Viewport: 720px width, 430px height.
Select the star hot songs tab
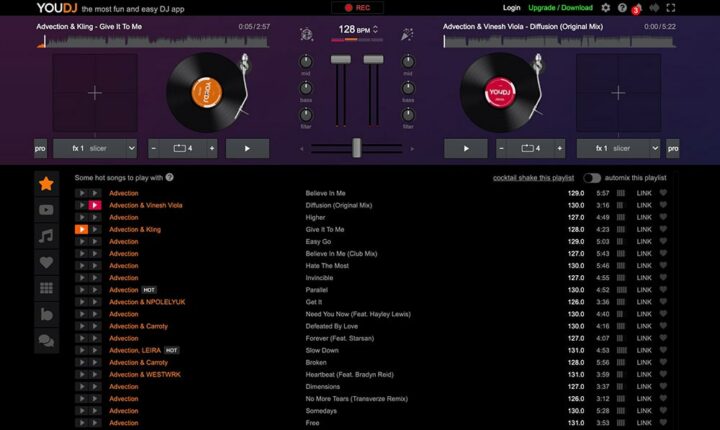pos(46,183)
